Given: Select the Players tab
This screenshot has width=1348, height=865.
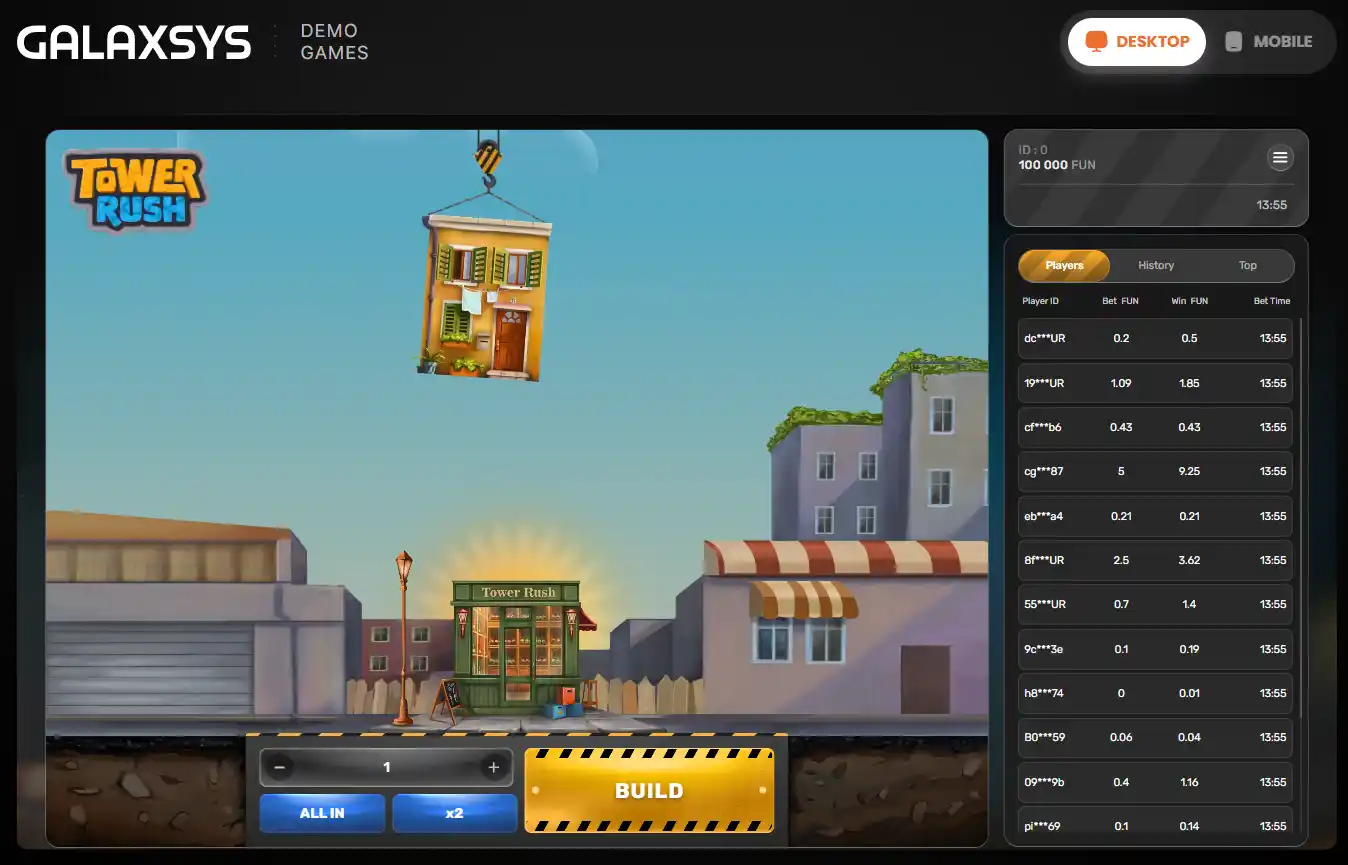Looking at the screenshot, I should pos(1064,265).
